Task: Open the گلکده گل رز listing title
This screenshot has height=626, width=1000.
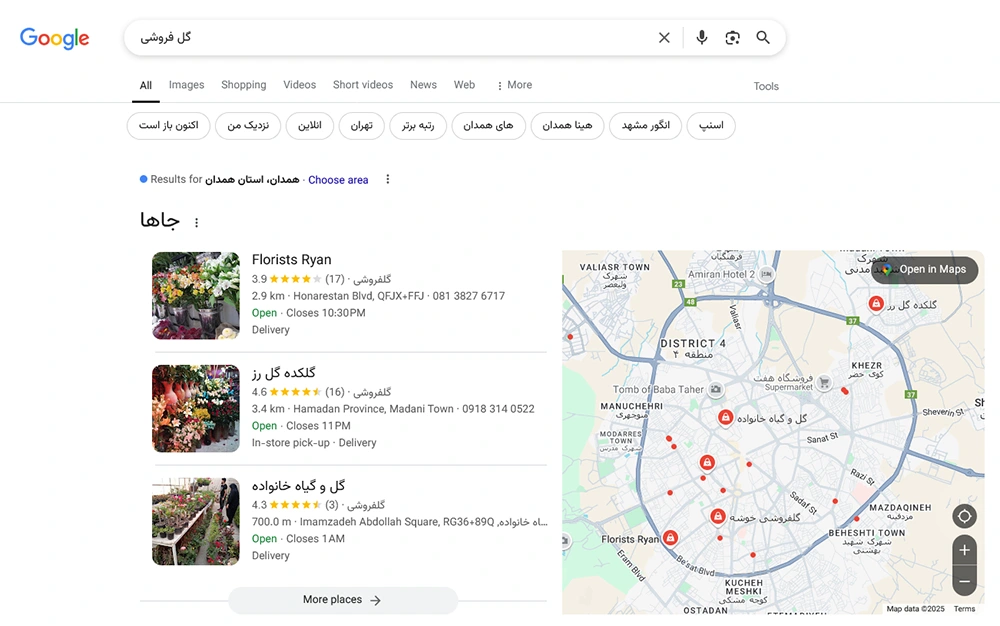Action: 284,372
